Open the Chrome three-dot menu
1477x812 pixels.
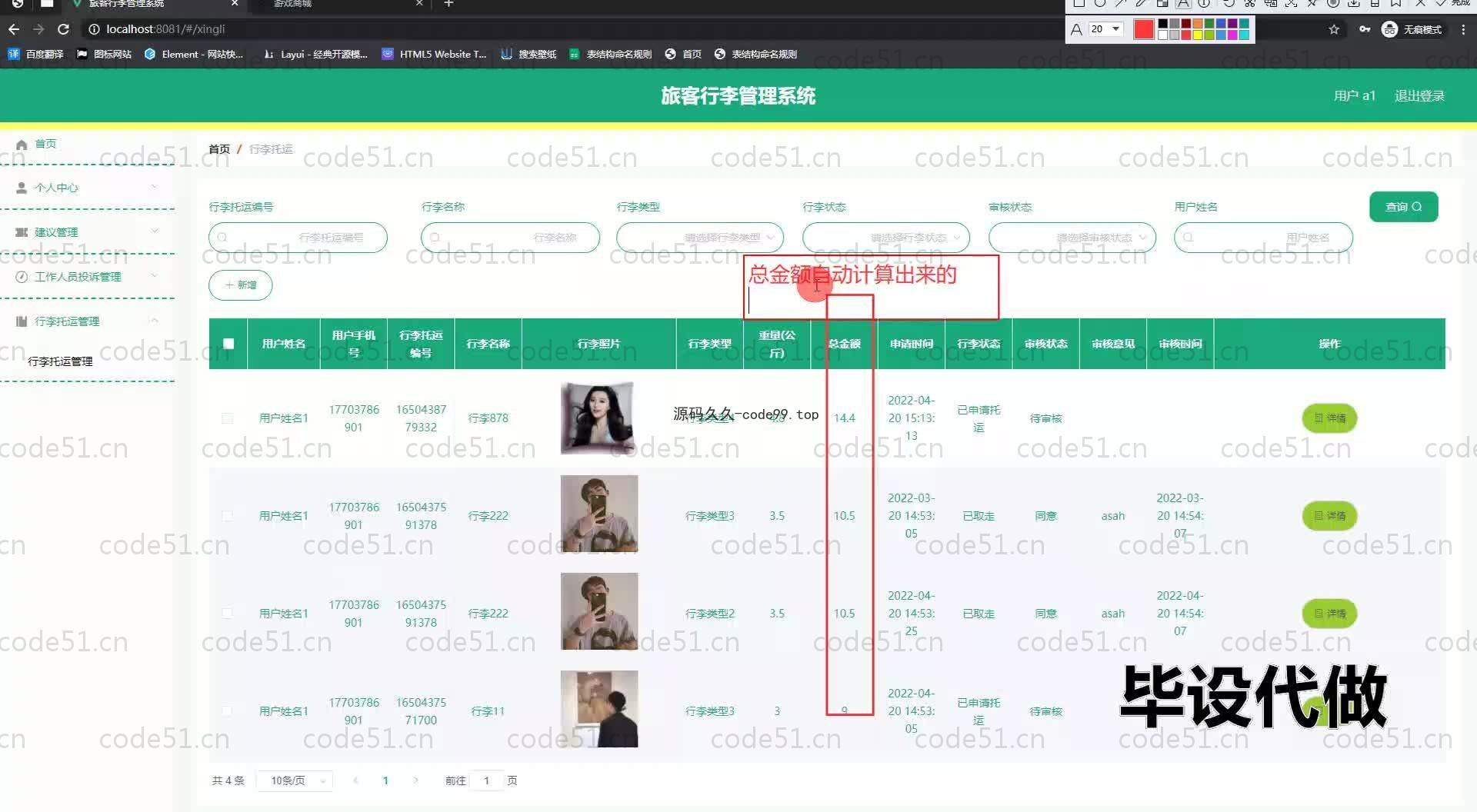click(1462, 29)
